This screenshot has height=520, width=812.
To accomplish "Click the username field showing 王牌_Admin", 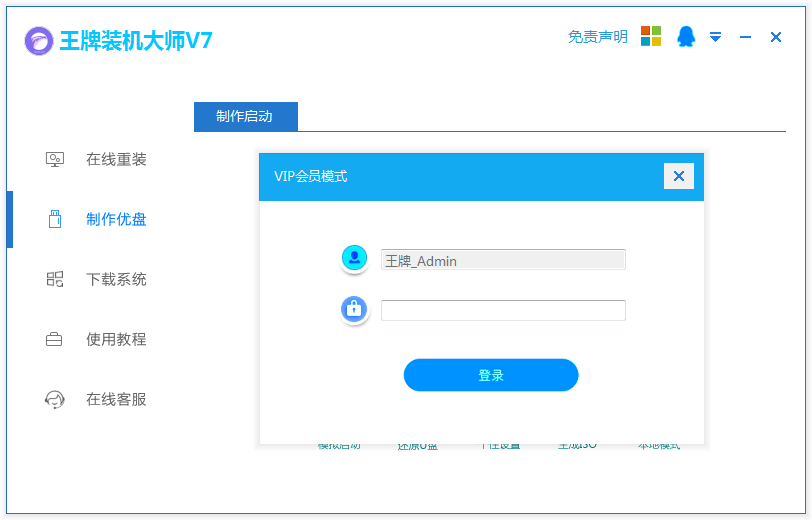I will pos(503,259).
